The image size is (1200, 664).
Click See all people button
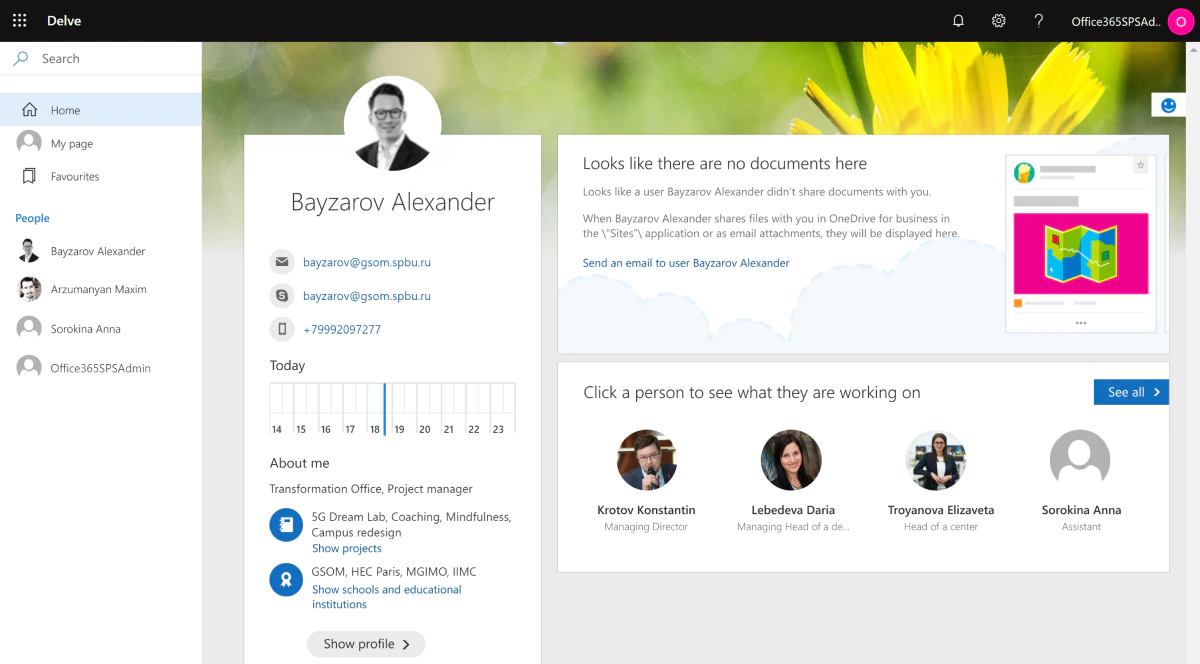tap(1131, 392)
